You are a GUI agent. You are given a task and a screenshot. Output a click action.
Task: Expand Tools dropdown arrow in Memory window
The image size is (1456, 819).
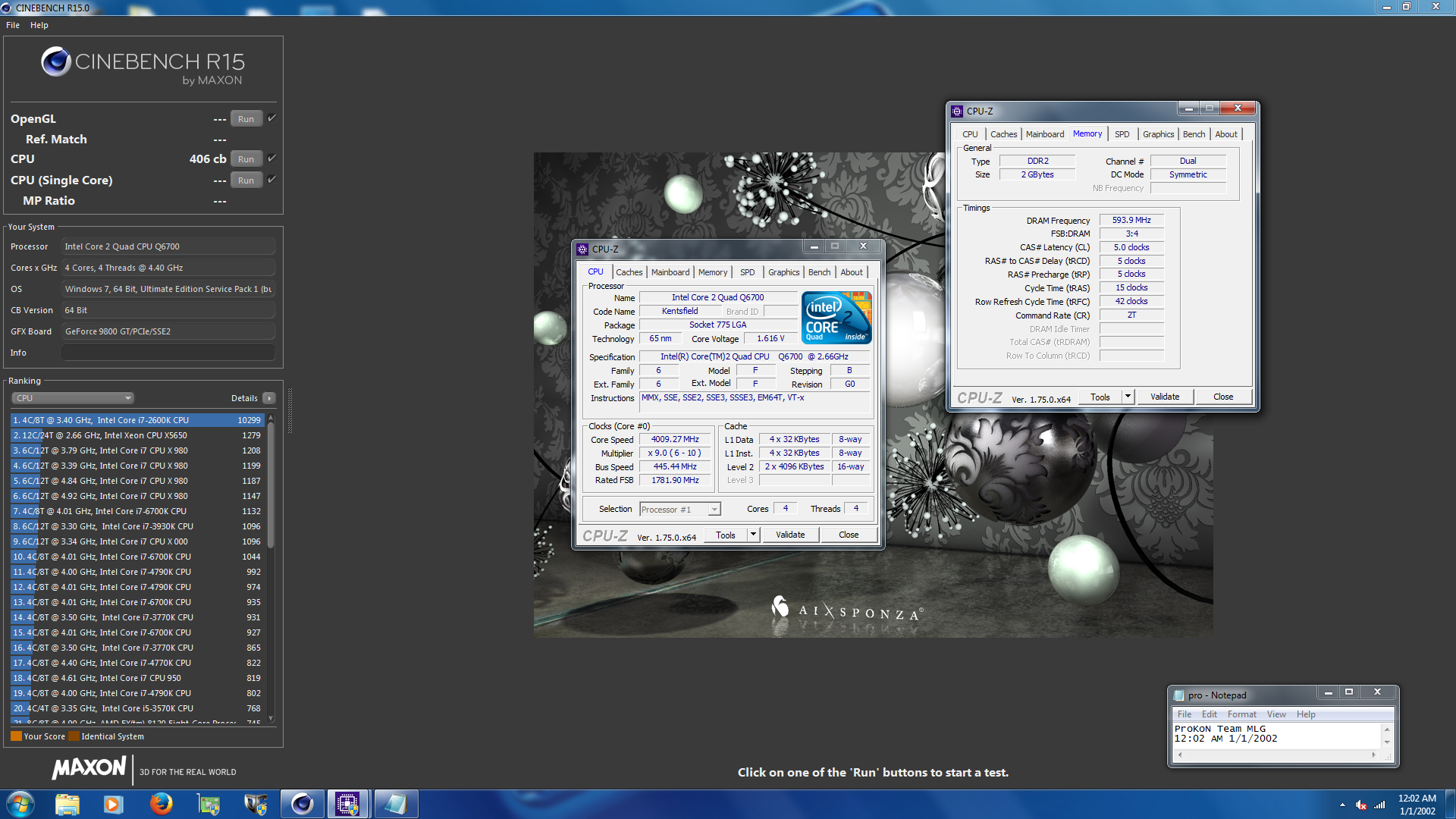click(1128, 397)
